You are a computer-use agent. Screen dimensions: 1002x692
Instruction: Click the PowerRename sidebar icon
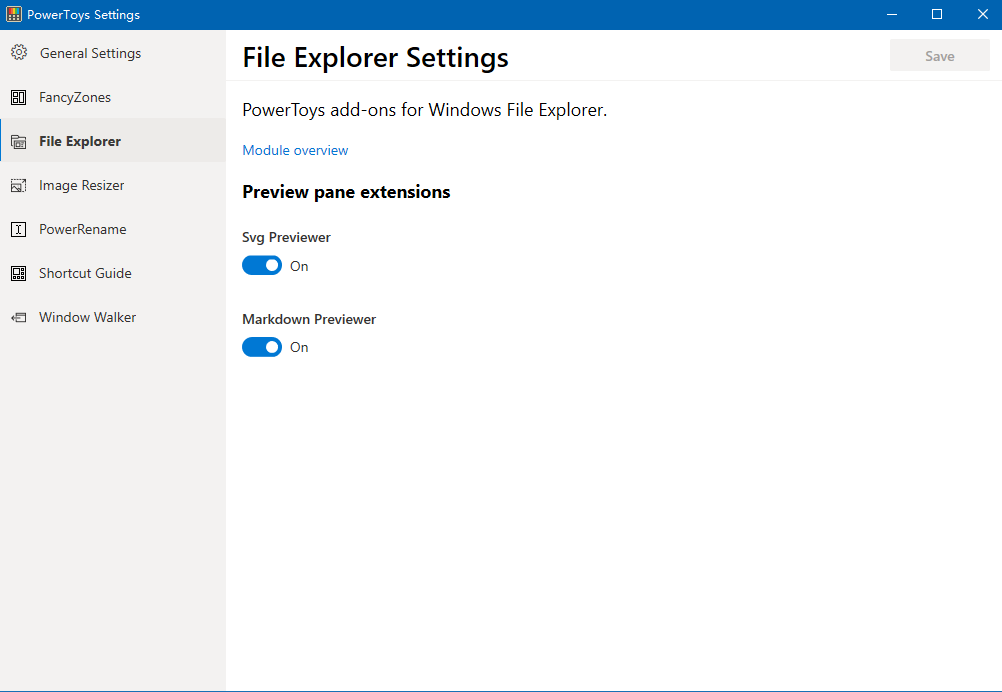(x=19, y=229)
